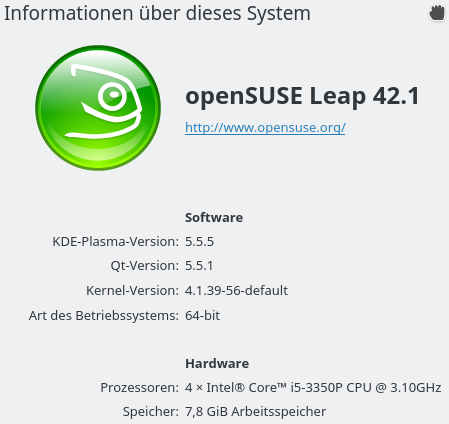Click the Hardware section heading
This screenshot has height=424, width=449.
click(217, 364)
